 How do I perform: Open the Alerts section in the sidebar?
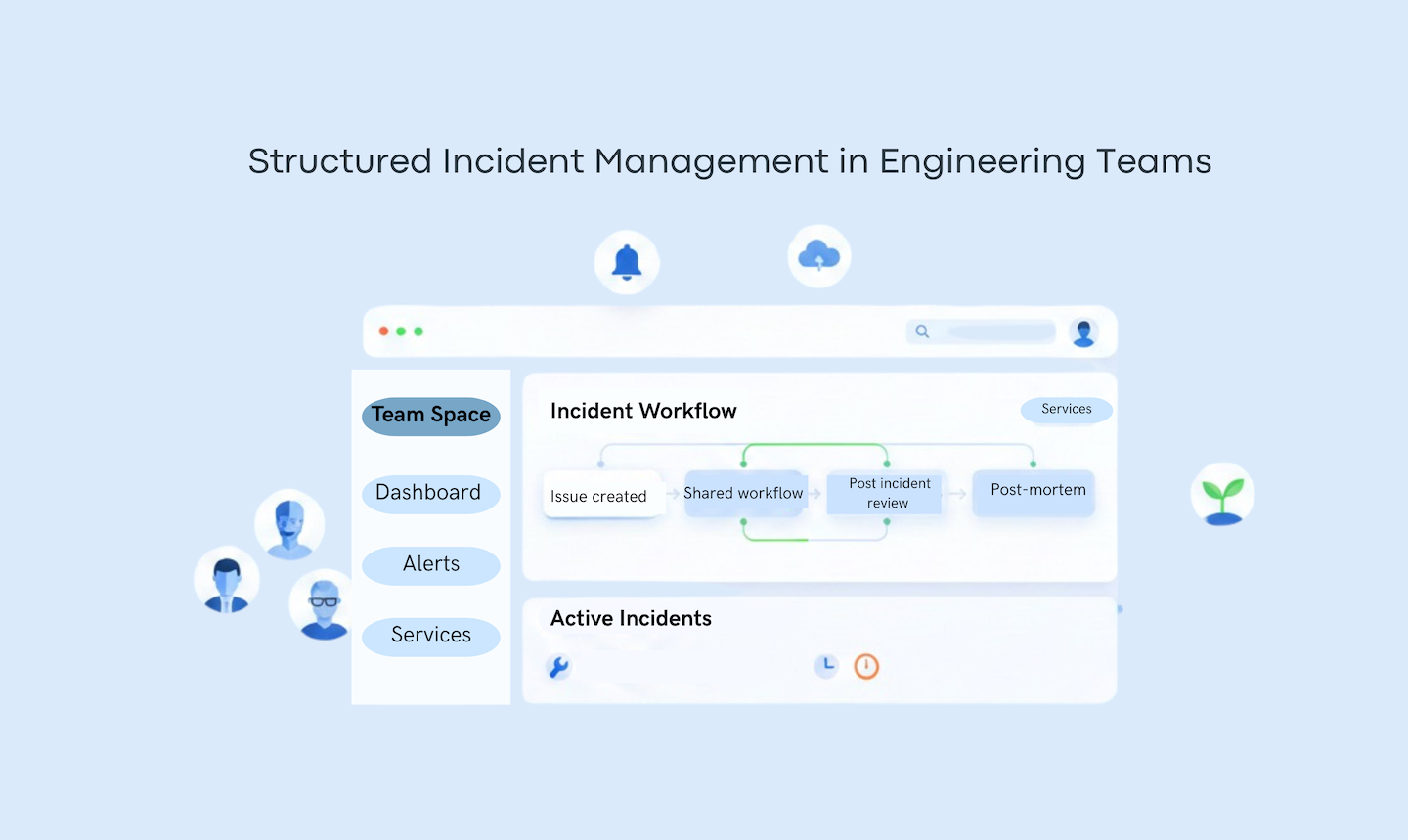tap(430, 564)
